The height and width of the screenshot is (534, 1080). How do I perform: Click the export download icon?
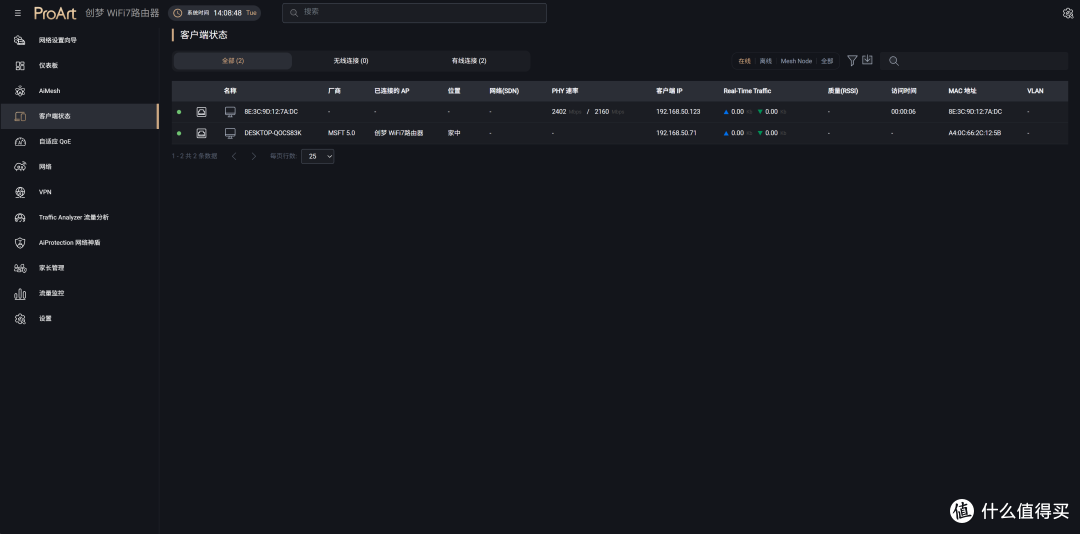[867, 60]
